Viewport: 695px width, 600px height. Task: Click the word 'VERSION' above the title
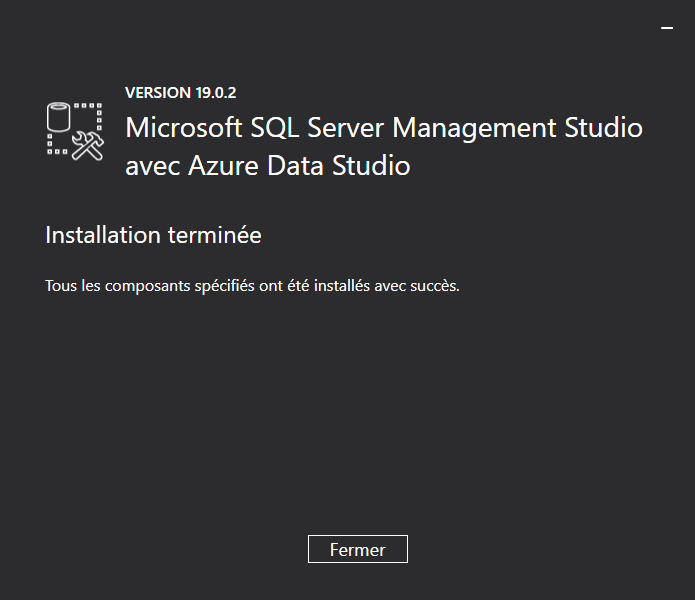click(x=158, y=93)
